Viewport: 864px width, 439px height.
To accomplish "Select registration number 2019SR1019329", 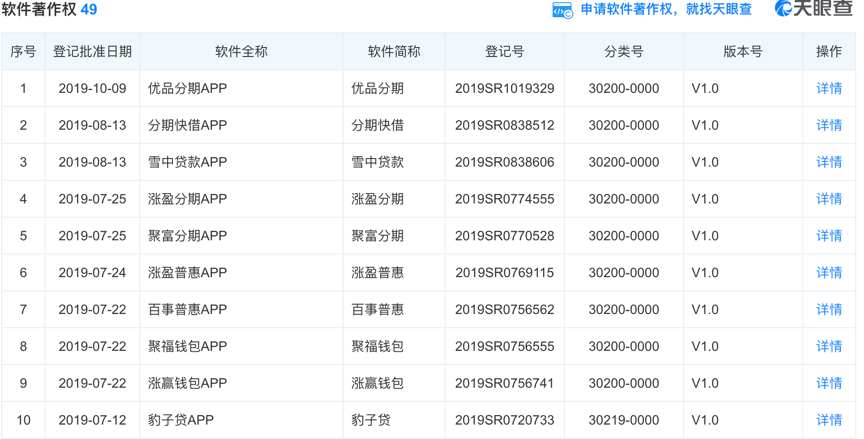I will (x=504, y=88).
